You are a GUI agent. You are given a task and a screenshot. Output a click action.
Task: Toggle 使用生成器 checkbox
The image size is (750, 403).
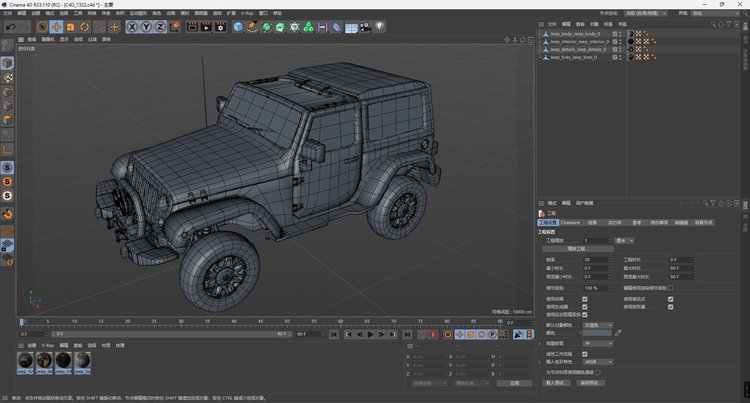tap(585, 307)
